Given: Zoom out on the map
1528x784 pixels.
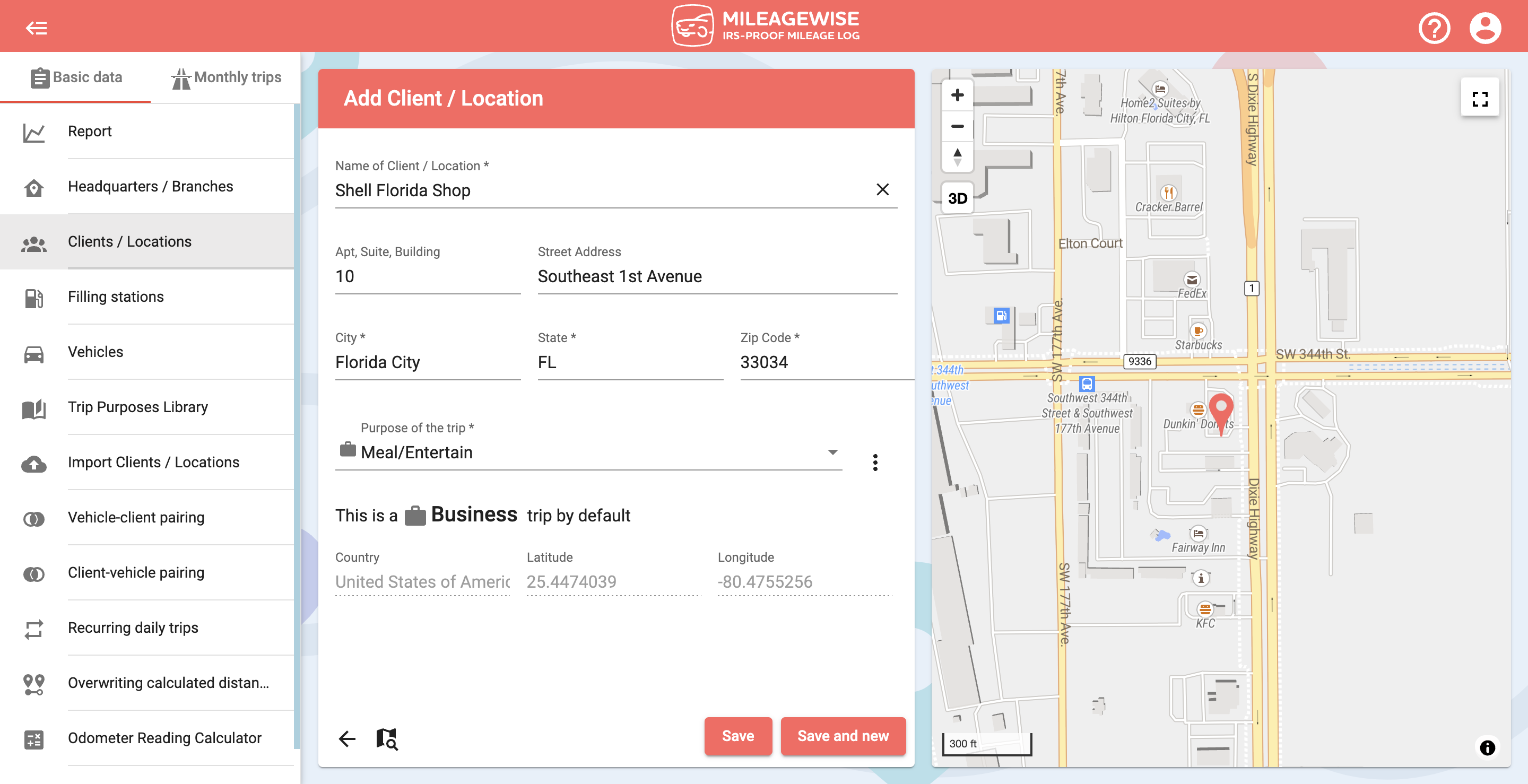Looking at the screenshot, I should coord(957,126).
